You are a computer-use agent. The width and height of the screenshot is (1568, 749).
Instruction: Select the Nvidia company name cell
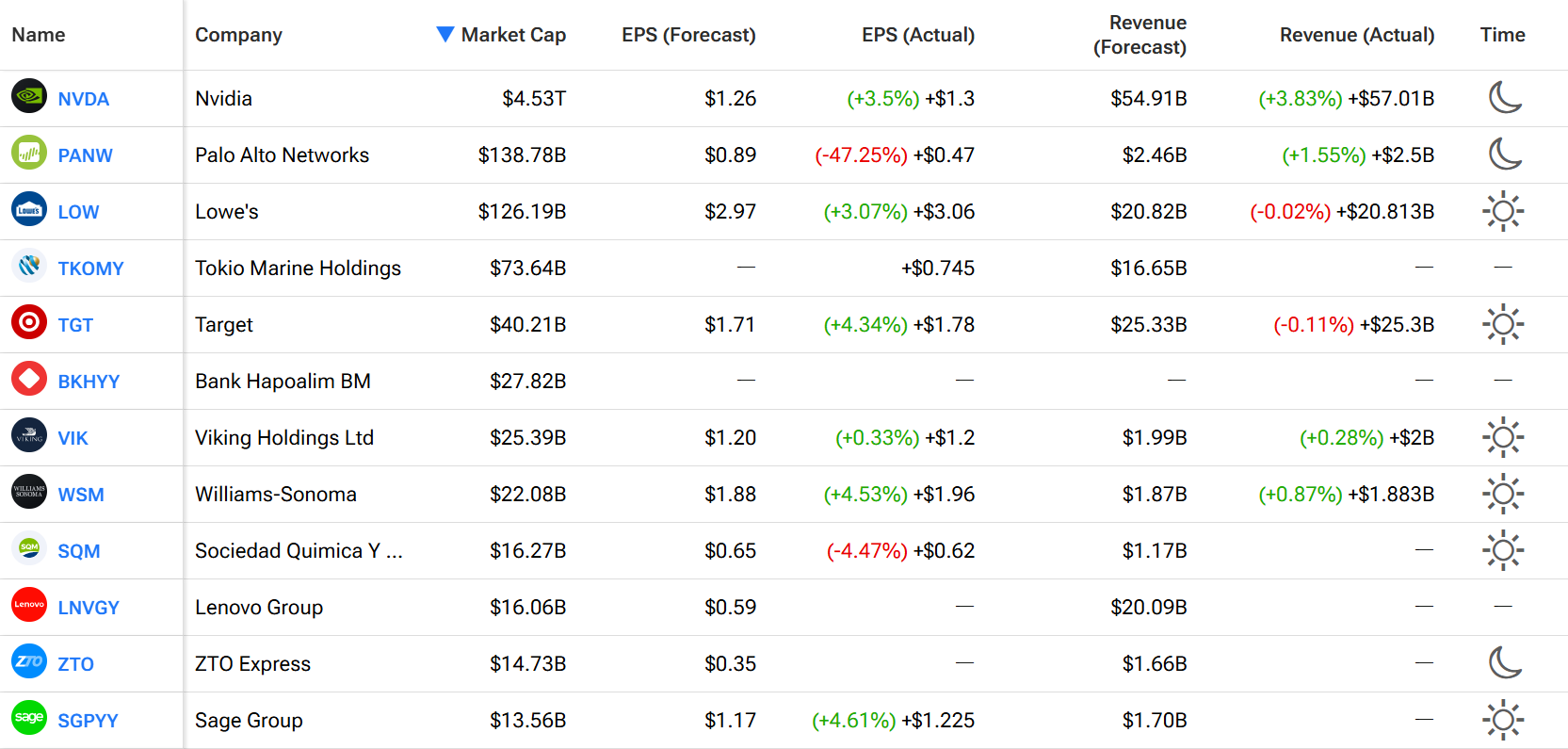coord(223,99)
